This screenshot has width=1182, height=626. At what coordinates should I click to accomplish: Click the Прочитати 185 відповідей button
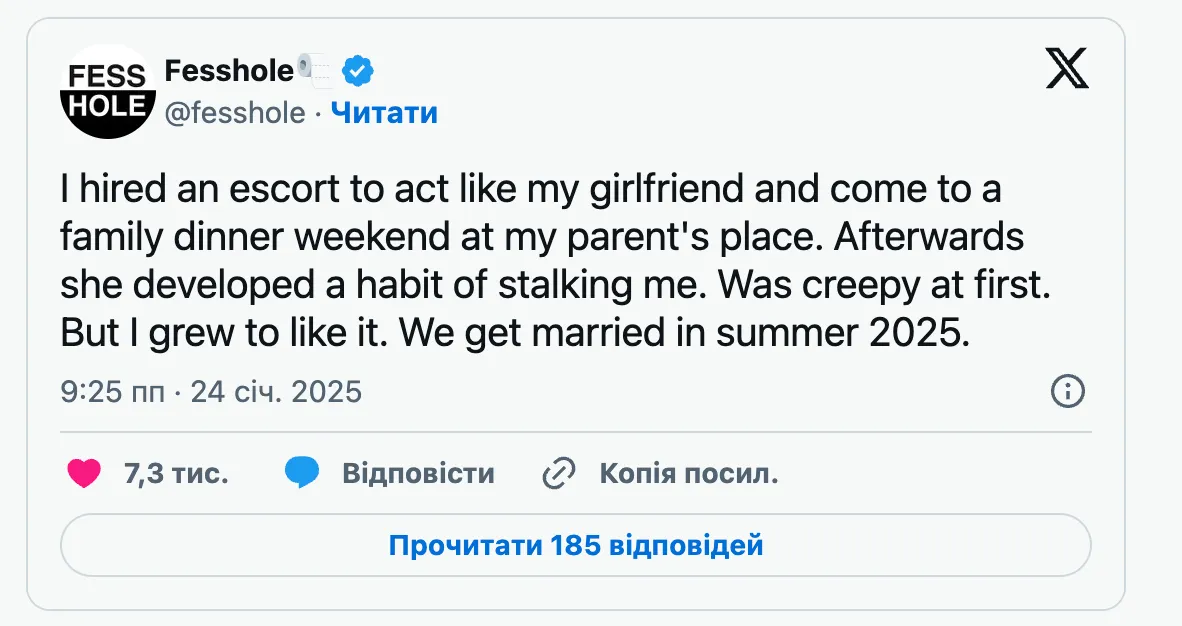point(576,545)
